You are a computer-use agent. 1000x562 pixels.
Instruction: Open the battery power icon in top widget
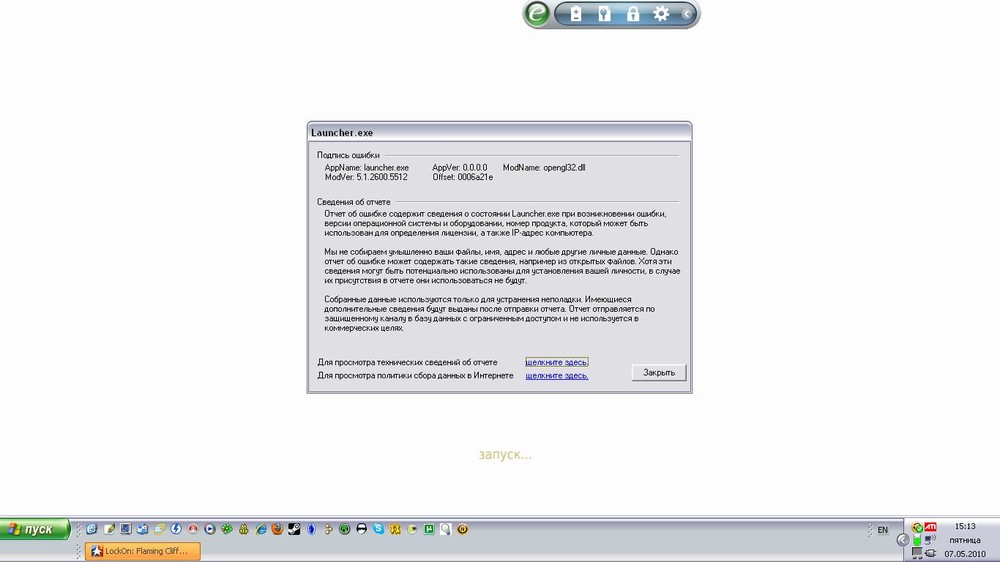click(576, 13)
